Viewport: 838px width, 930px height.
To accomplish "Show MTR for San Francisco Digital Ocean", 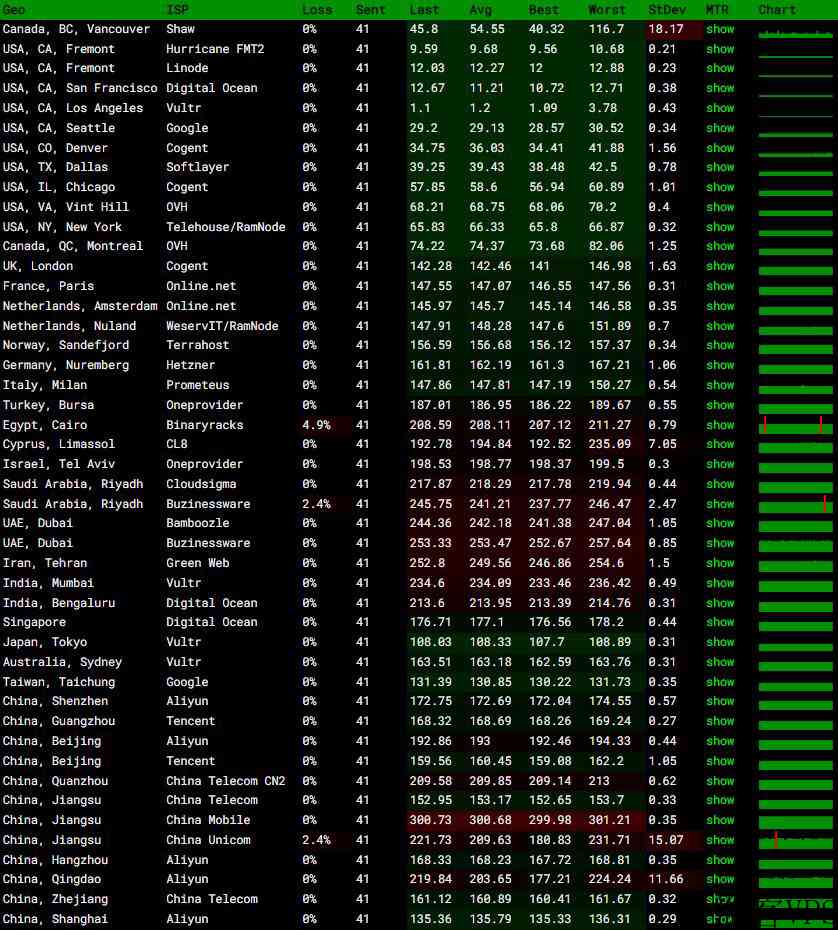I will [x=720, y=88].
